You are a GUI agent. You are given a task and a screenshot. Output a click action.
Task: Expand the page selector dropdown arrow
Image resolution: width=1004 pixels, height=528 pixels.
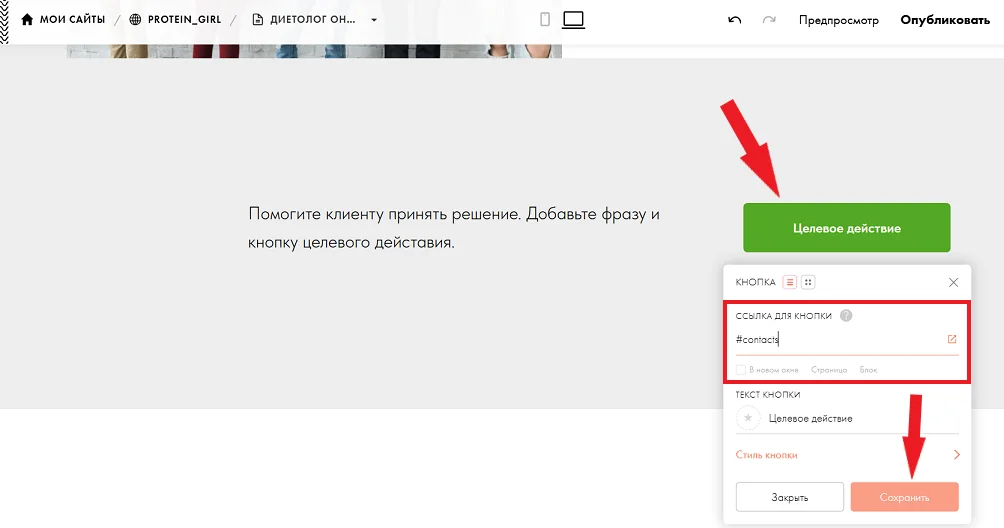(374, 20)
